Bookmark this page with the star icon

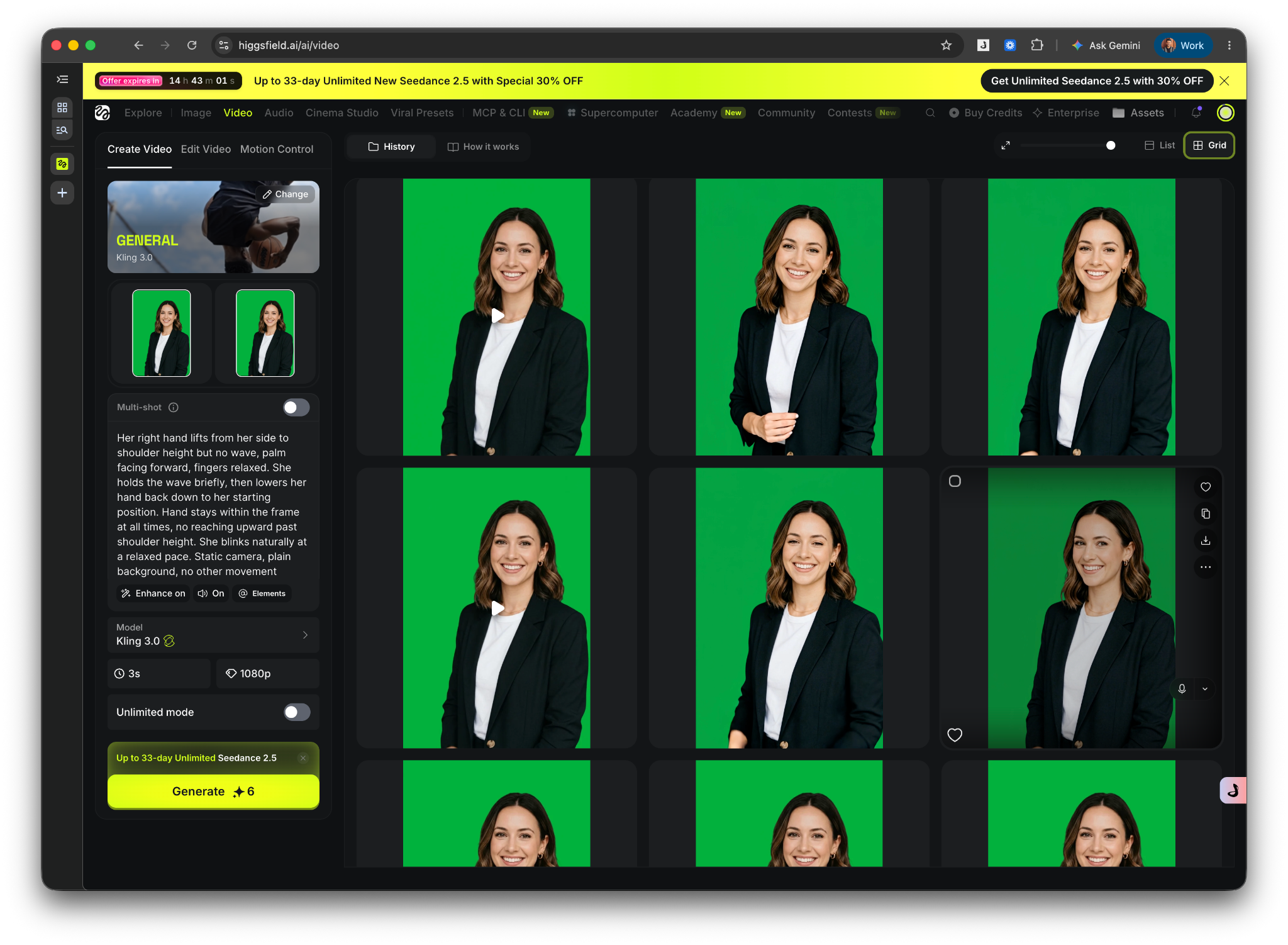coord(946,45)
